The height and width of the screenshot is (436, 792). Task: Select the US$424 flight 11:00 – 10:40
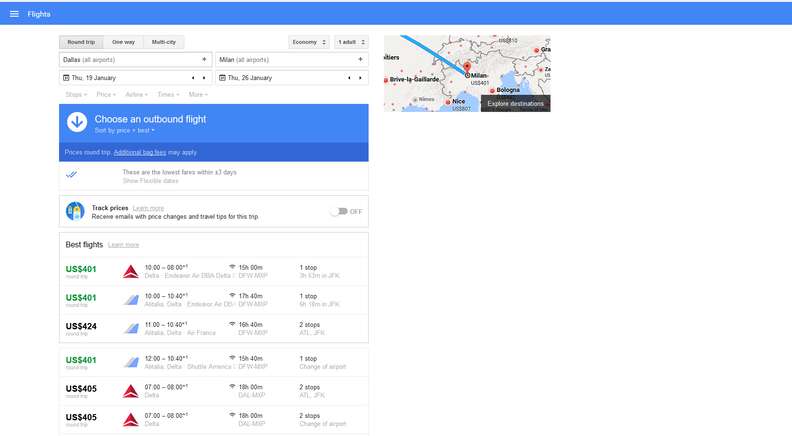click(x=214, y=329)
